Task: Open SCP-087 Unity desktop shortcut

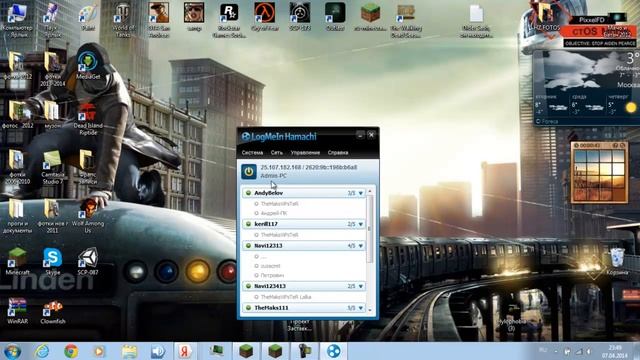Action: (88, 262)
